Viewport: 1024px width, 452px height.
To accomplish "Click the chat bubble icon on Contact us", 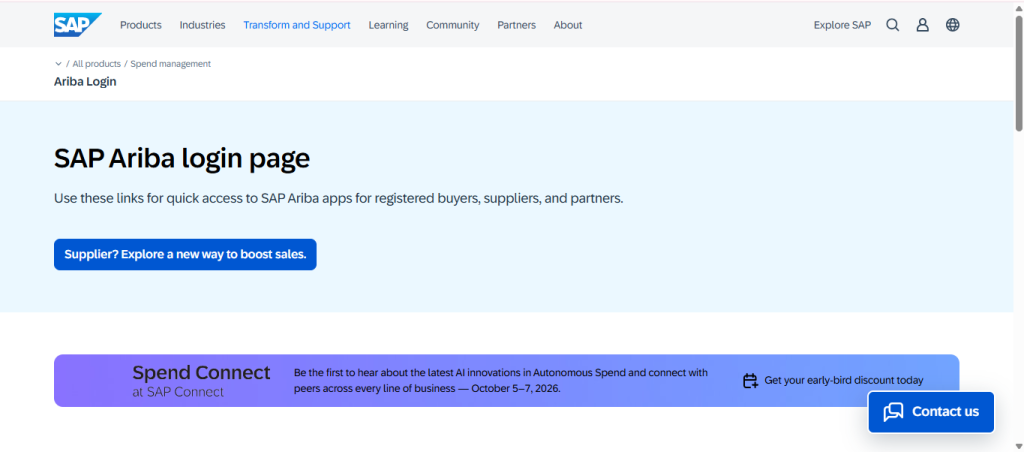I will point(893,412).
